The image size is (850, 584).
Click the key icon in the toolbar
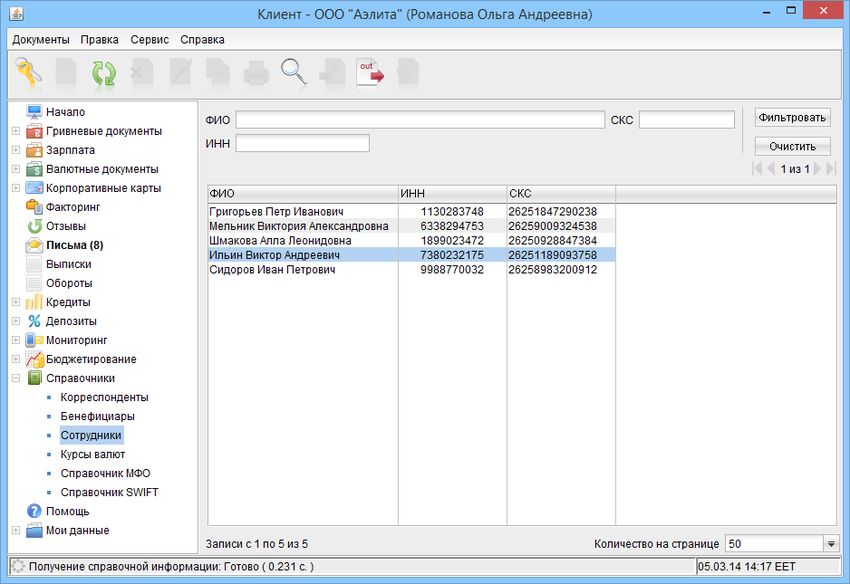point(28,73)
